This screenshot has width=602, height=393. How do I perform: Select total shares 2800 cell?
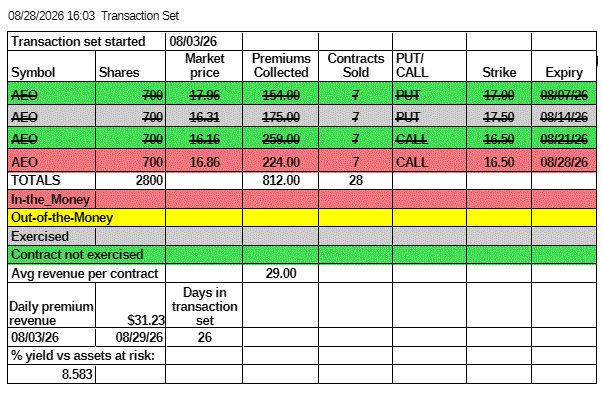pos(131,180)
